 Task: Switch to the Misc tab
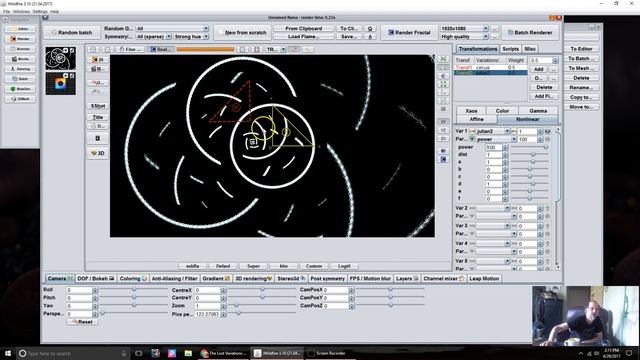pyautogui.click(x=530, y=49)
